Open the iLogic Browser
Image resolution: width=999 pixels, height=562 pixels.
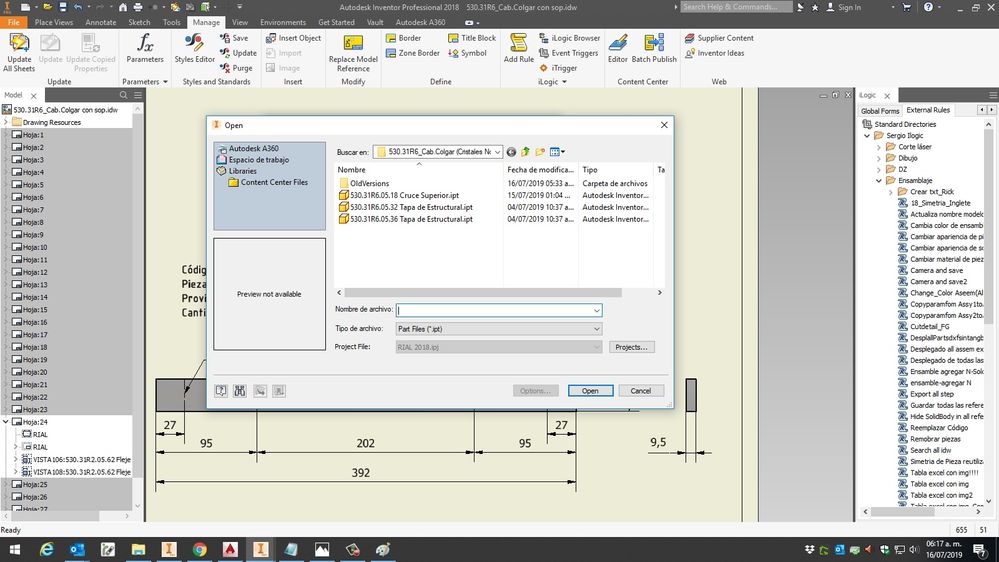point(569,38)
